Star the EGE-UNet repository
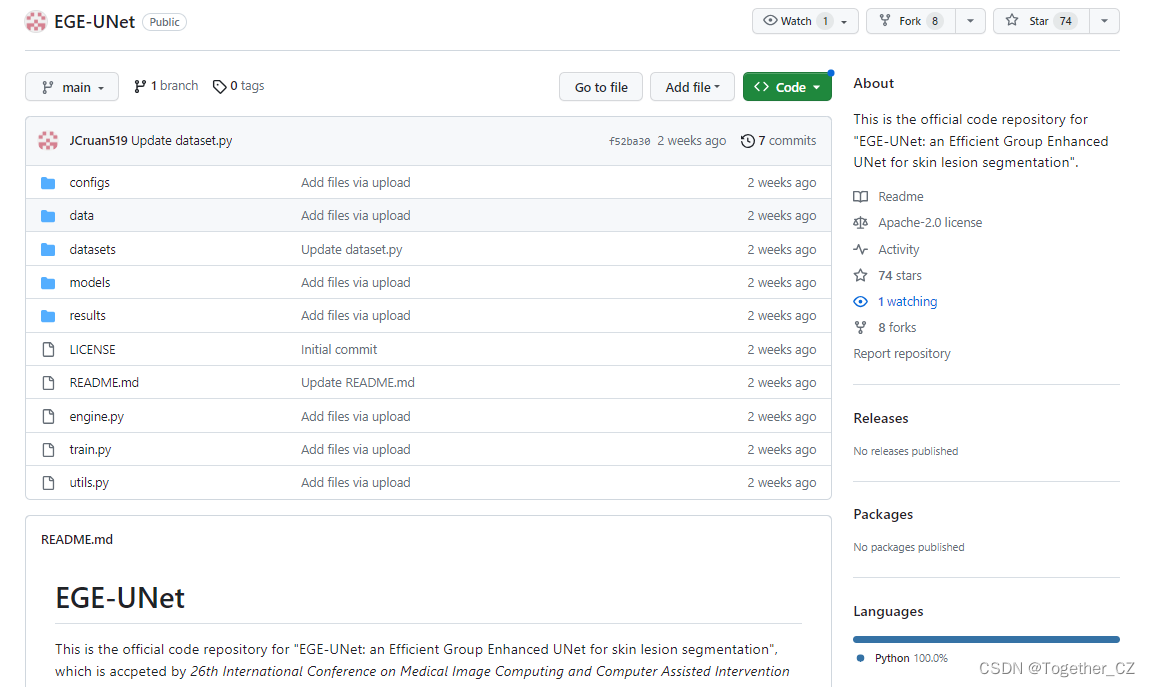 1039,21
